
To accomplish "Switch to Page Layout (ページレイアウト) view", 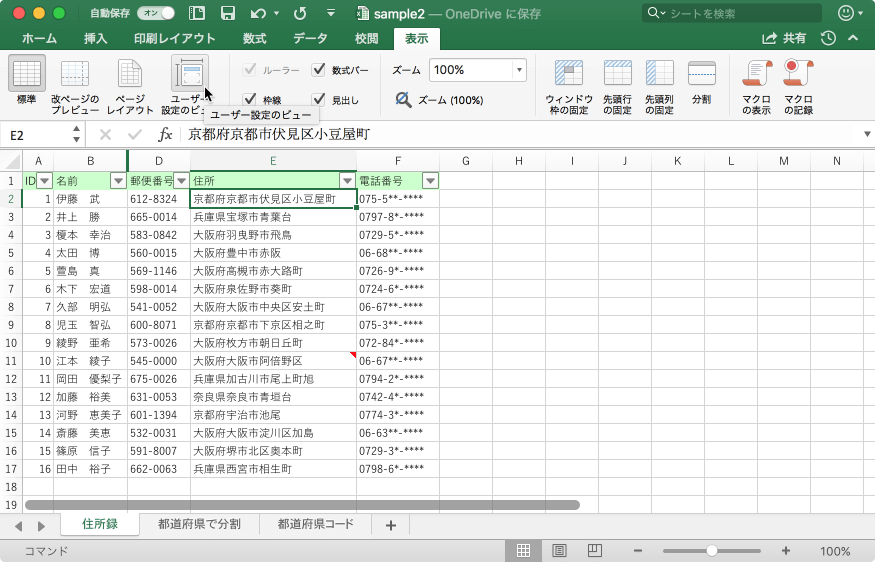I will click(130, 87).
